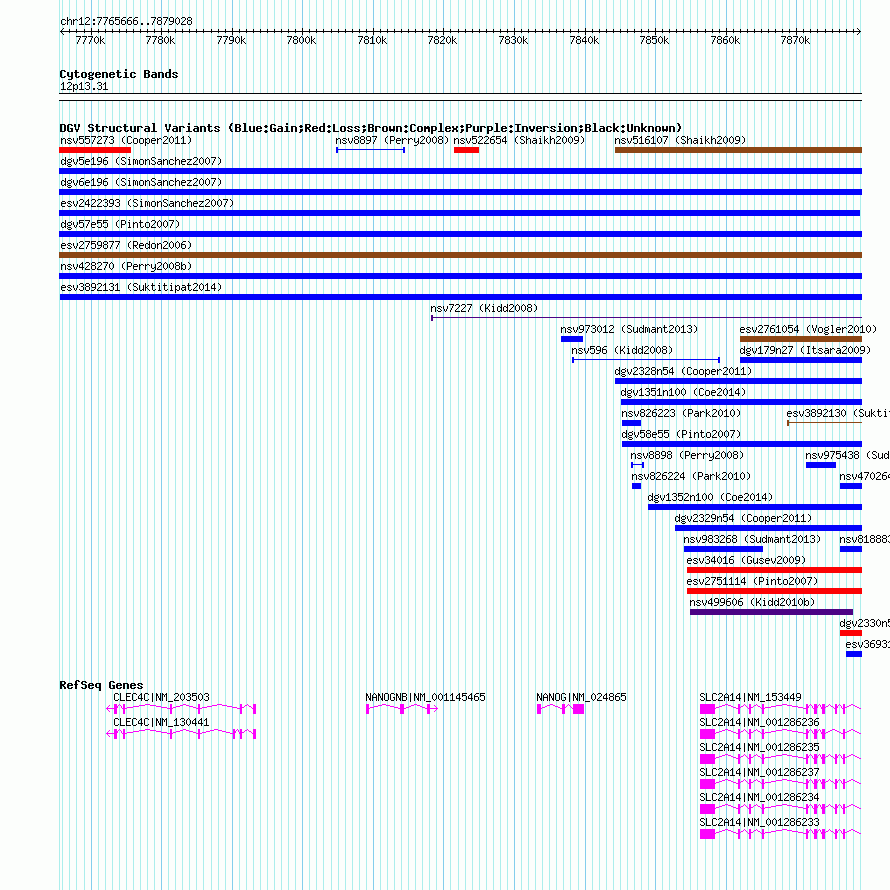Click nsv596 (Kidd2008) label

[622, 350]
